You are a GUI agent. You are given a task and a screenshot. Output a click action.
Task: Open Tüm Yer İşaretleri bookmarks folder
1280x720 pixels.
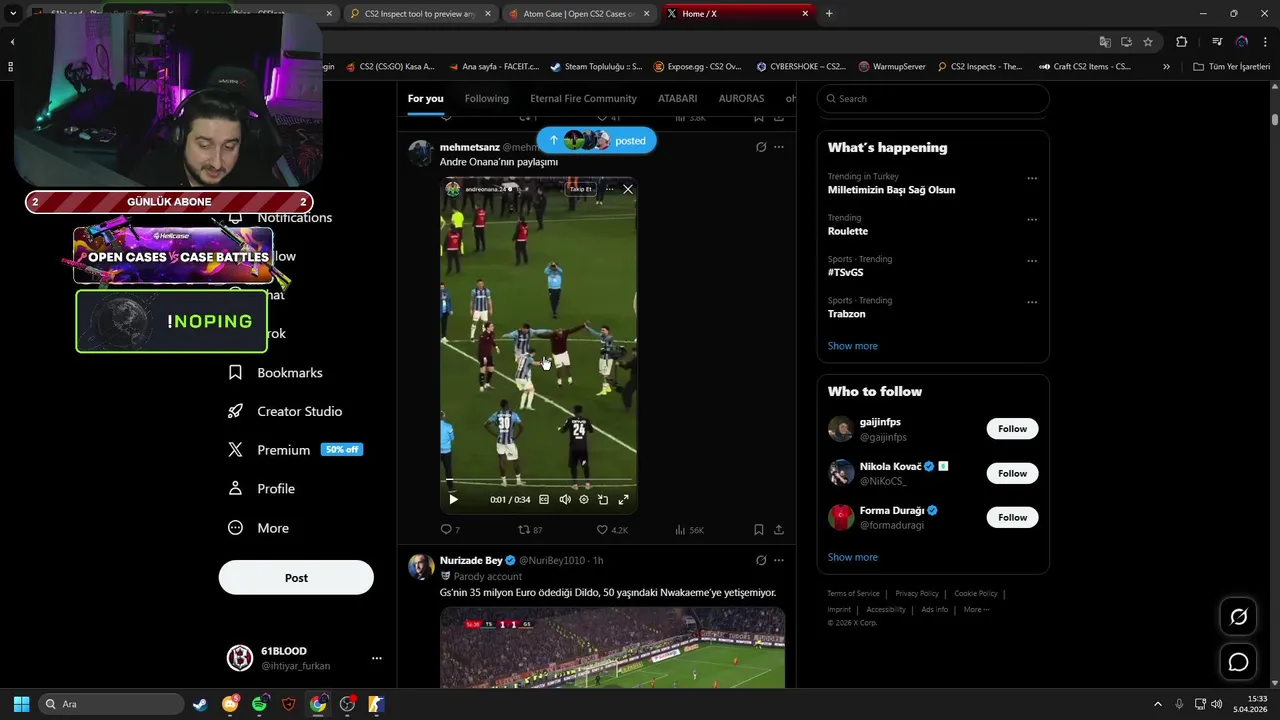(x=1232, y=66)
